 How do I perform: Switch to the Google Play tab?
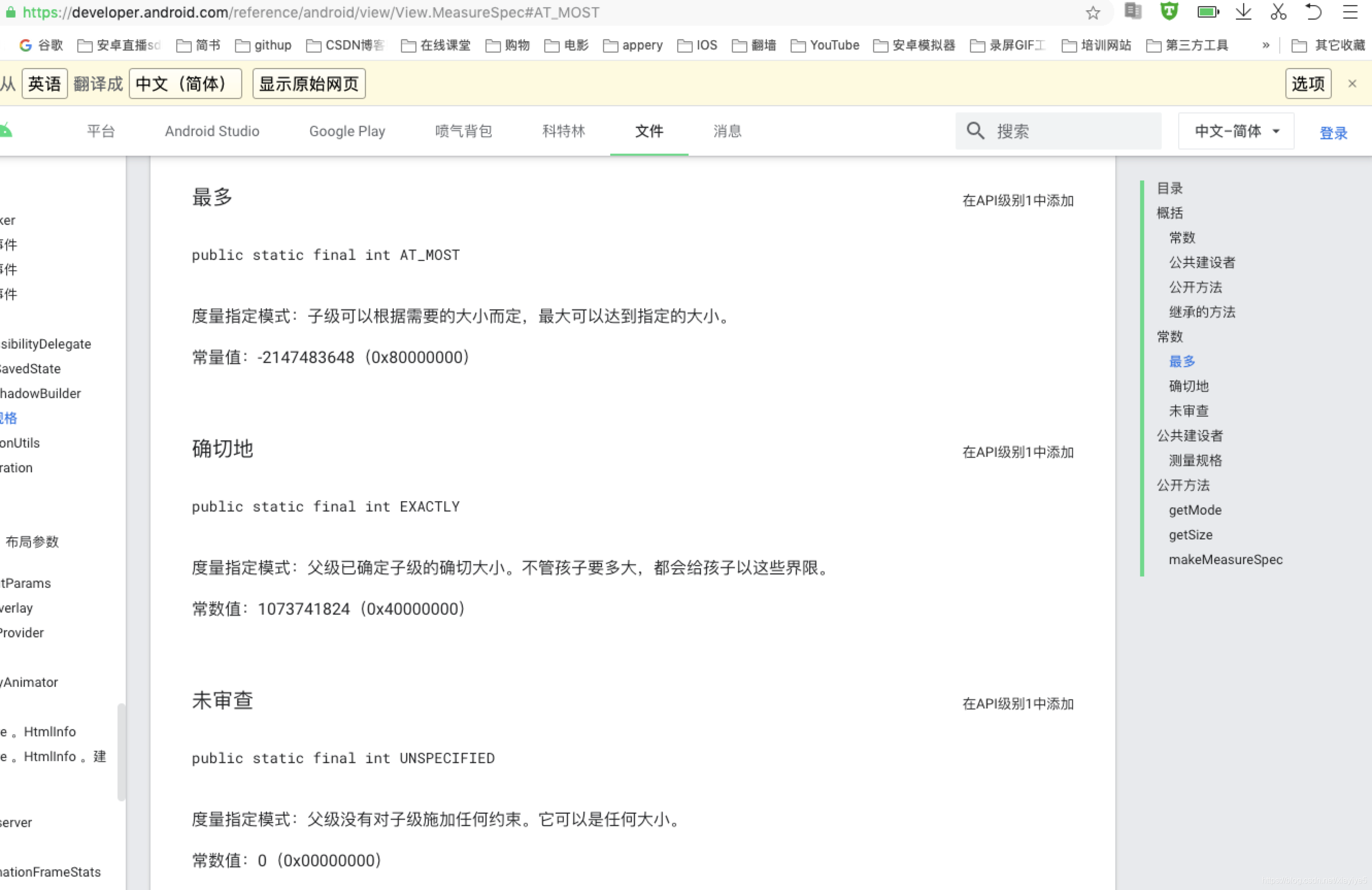[346, 131]
